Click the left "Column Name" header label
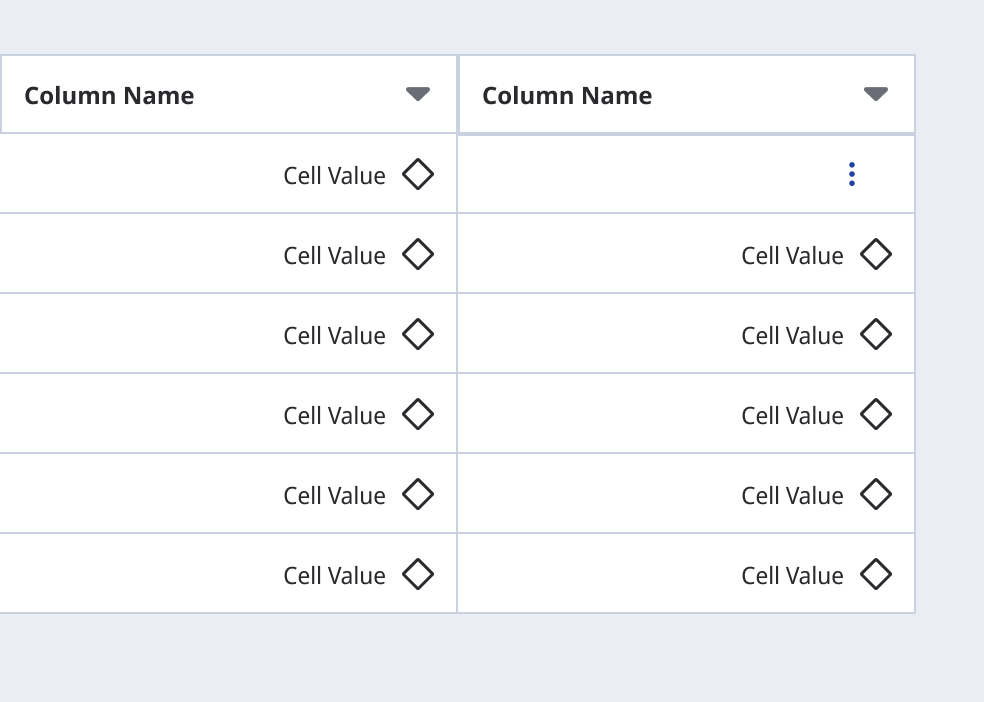 click(x=109, y=96)
